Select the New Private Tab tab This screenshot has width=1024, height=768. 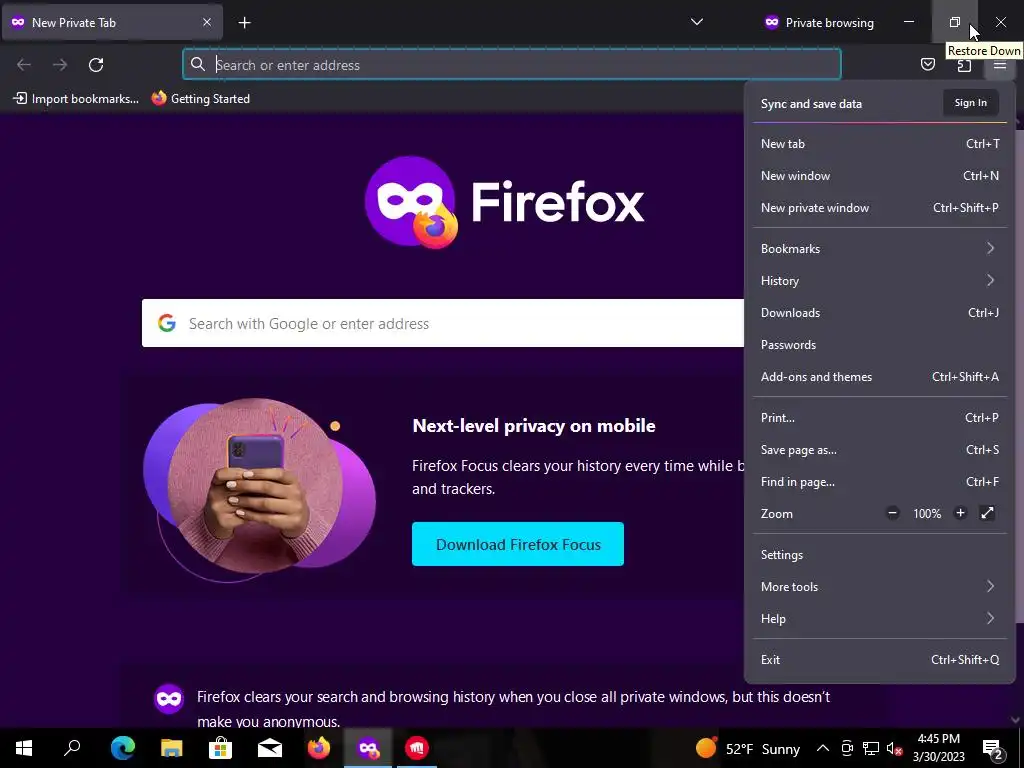coord(112,23)
